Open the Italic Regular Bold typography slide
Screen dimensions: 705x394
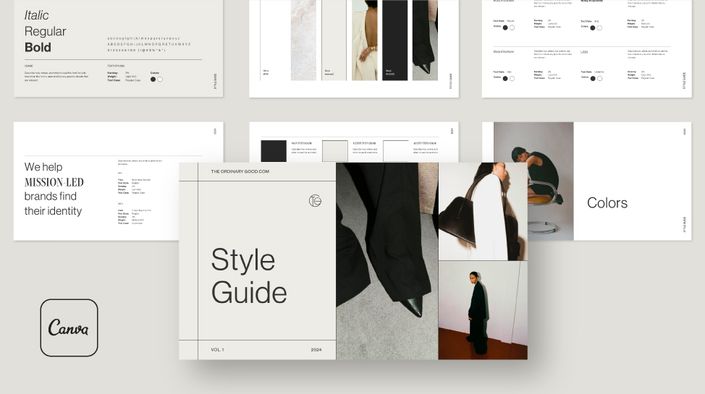119,48
